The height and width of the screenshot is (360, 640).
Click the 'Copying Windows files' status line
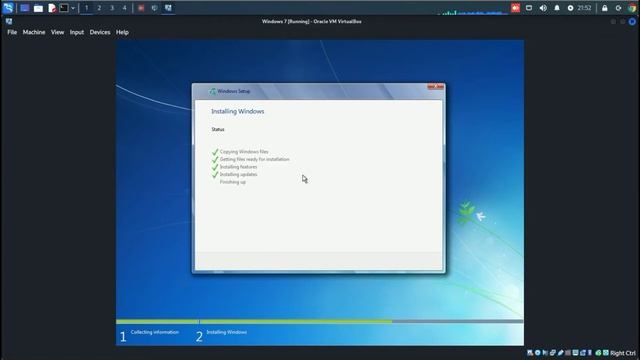tap(244, 151)
